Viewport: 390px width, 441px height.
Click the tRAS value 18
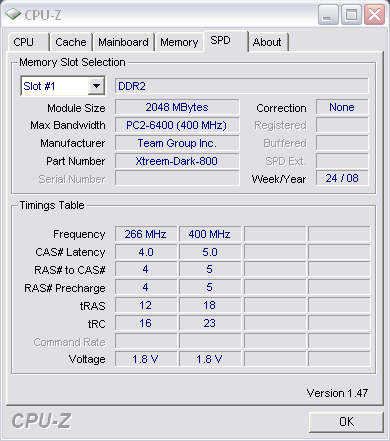pos(210,305)
